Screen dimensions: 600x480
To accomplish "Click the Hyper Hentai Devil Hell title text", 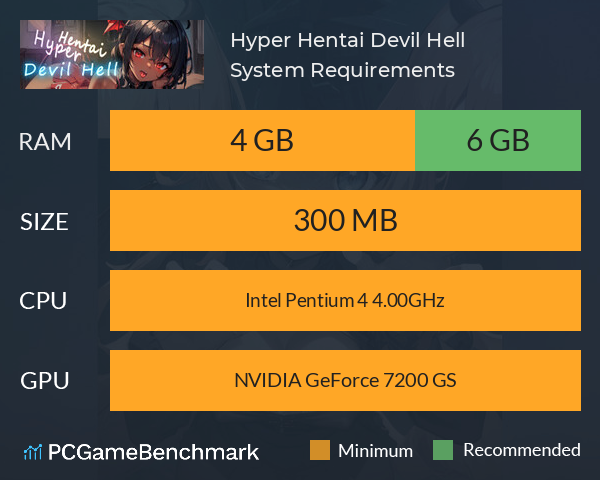I will pyautogui.click(x=347, y=41).
